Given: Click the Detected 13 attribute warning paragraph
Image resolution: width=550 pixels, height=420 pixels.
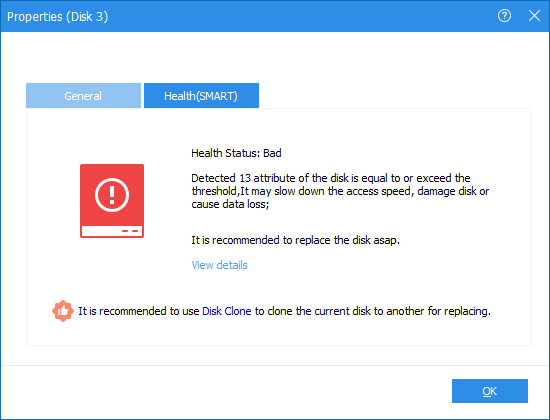Looking at the screenshot, I should [x=340, y=191].
